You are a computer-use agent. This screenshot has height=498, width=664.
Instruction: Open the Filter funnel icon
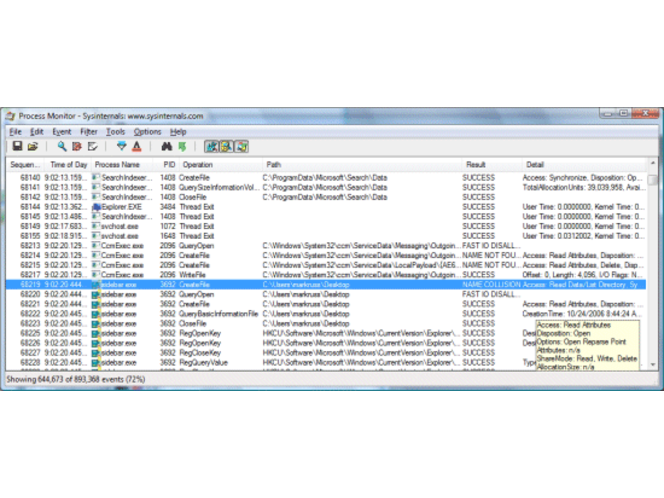click(122, 147)
